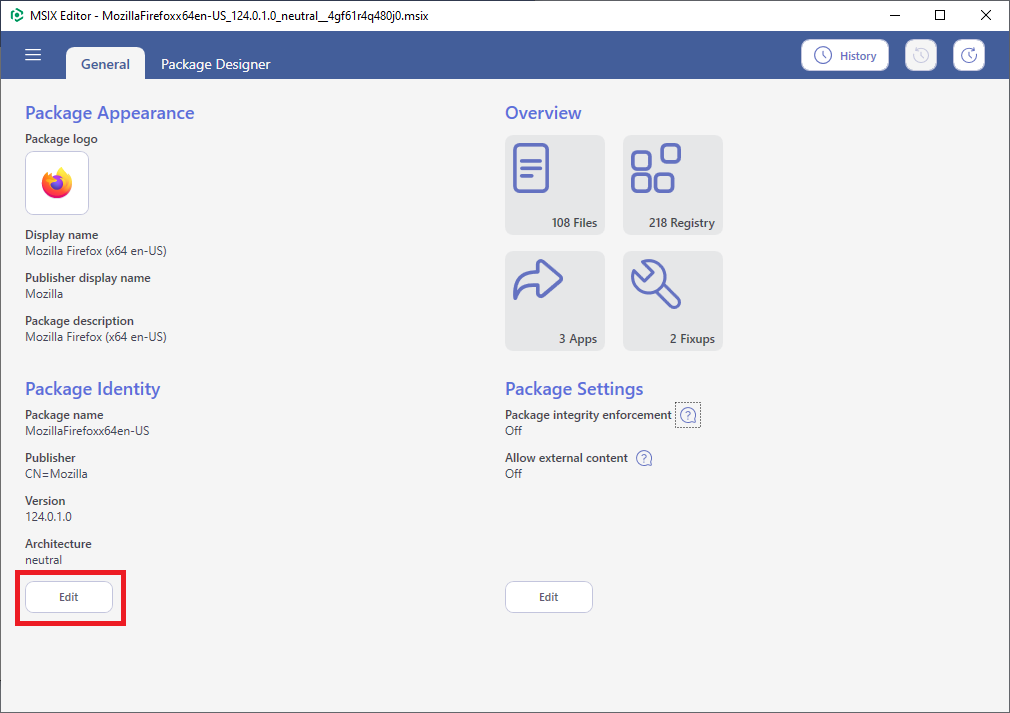Click the 'Package Settings' heading
Viewport: 1010px width, 713px height.
(x=574, y=389)
